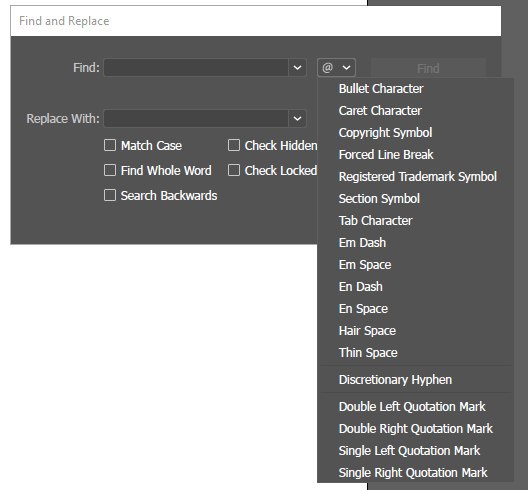Viewport: 528px width, 490px height.
Task: Enable the Check Hidden layers checkbox
Action: point(234,145)
